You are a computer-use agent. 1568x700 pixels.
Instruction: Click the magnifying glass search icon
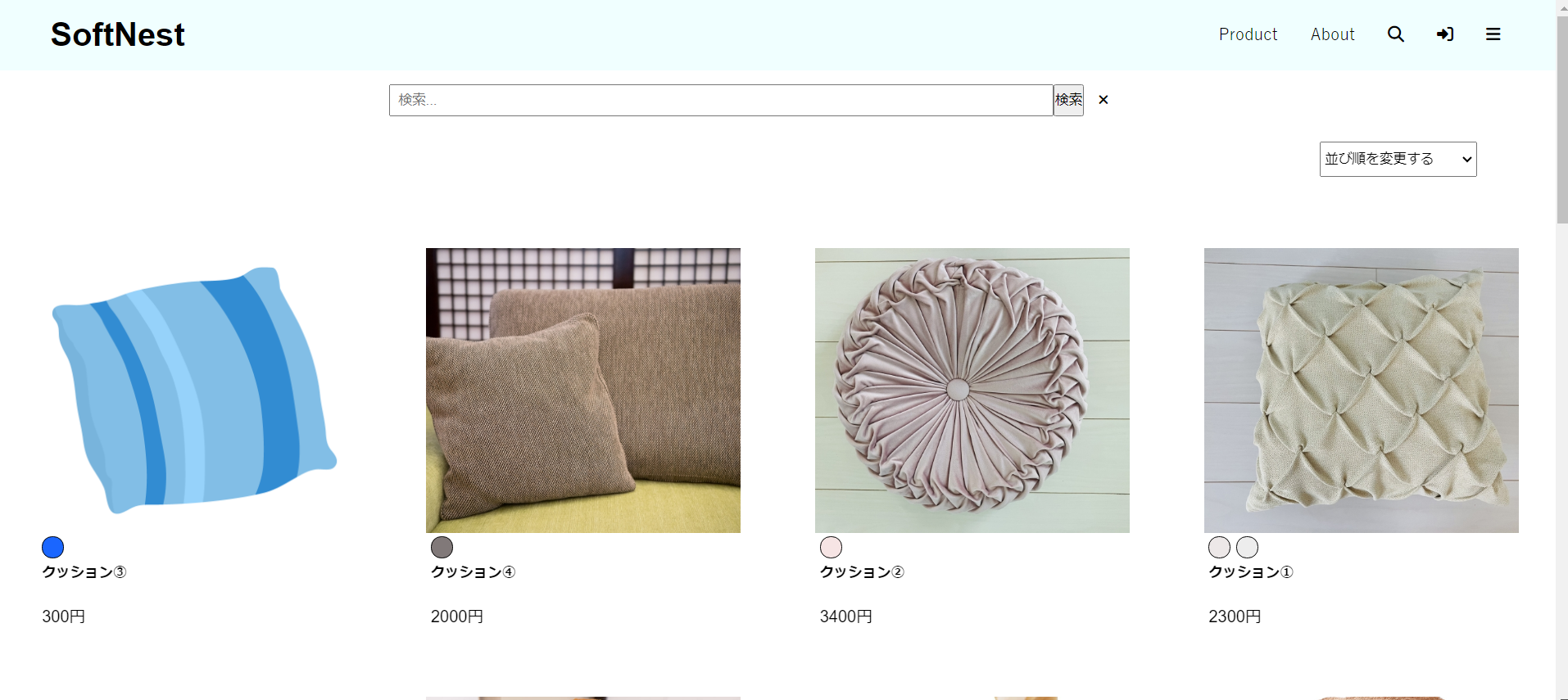(x=1395, y=34)
